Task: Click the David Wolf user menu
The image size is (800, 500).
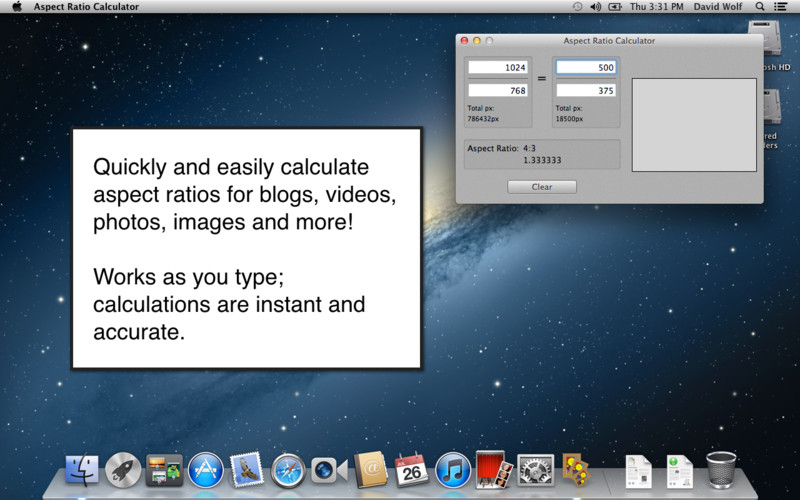Action: point(717,7)
